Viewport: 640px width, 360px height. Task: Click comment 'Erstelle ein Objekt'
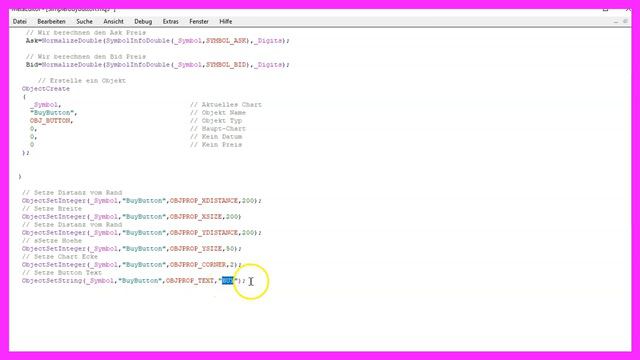[x=82, y=81]
